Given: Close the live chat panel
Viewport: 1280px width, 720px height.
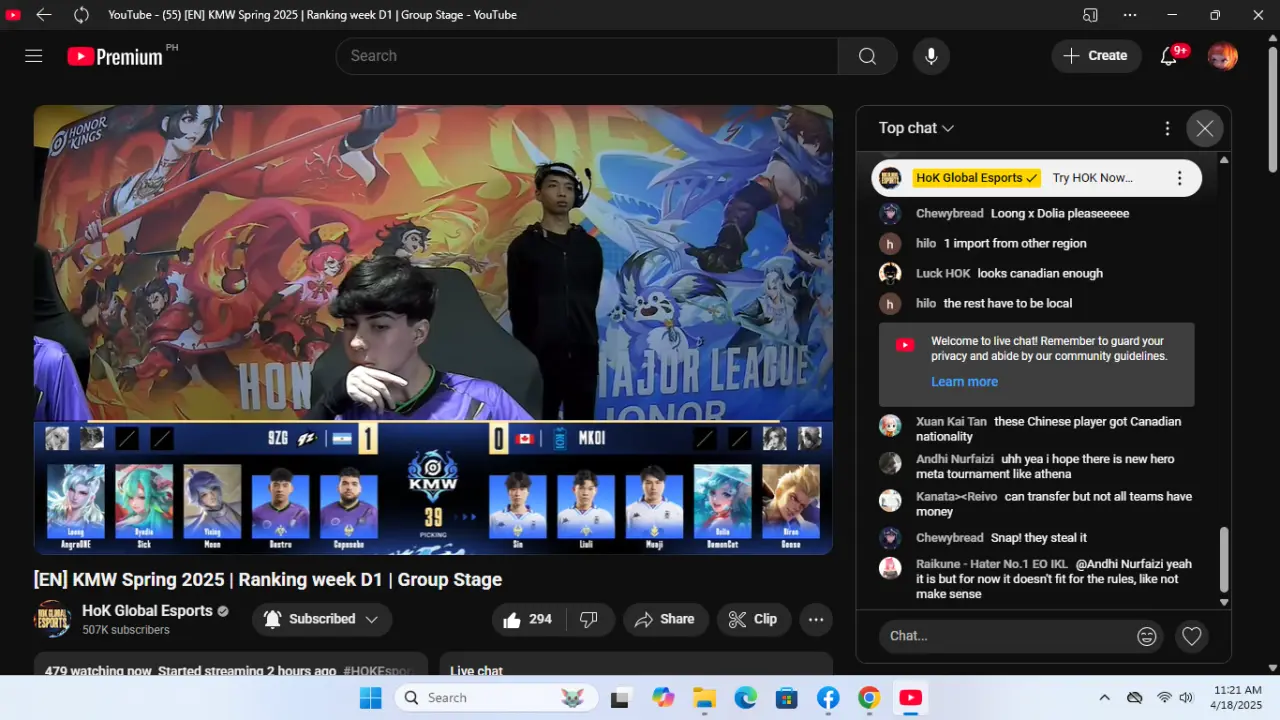Looking at the screenshot, I should click(1205, 128).
